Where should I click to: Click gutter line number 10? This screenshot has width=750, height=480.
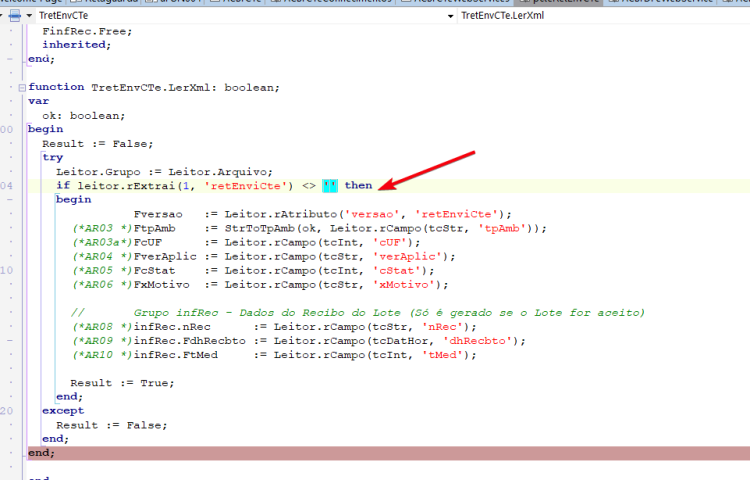[6, 270]
